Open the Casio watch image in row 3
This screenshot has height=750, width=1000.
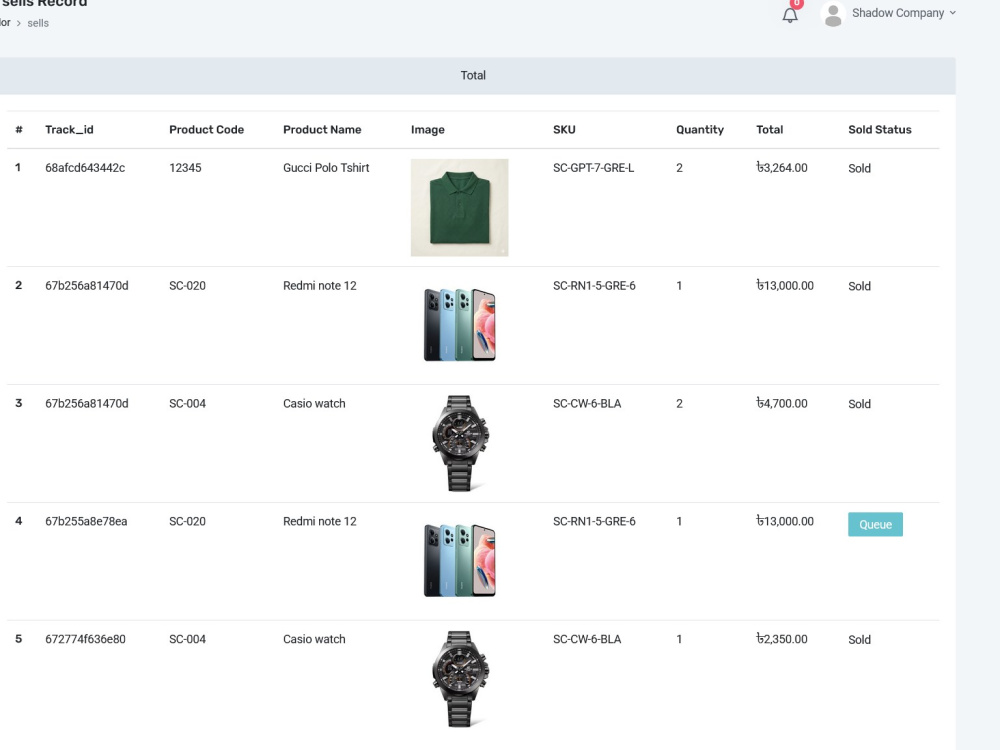(x=459, y=443)
